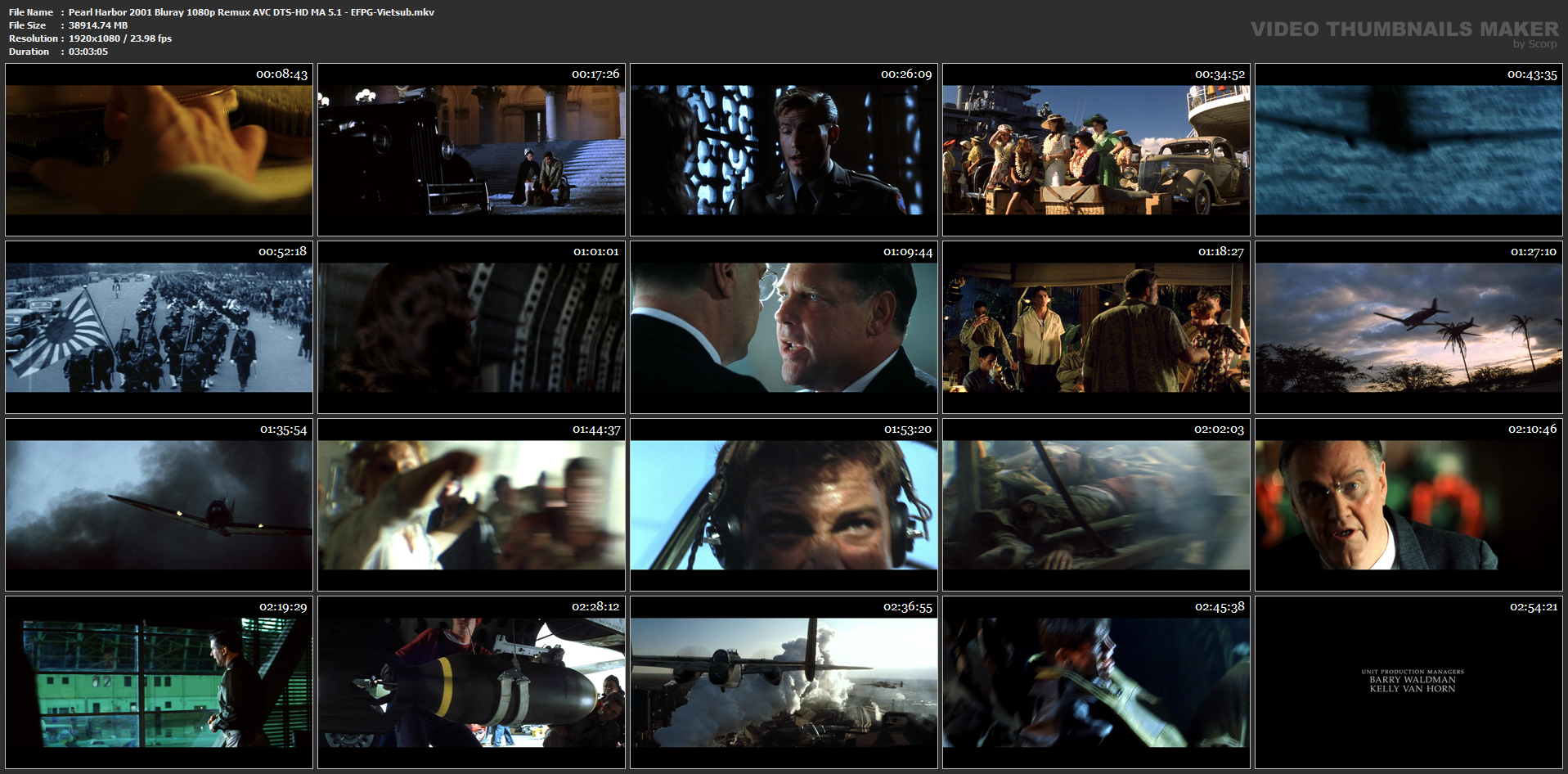The width and height of the screenshot is (1568, 774).
Task: Click the 'Resolution' label
Action: [x=34, y=38]
